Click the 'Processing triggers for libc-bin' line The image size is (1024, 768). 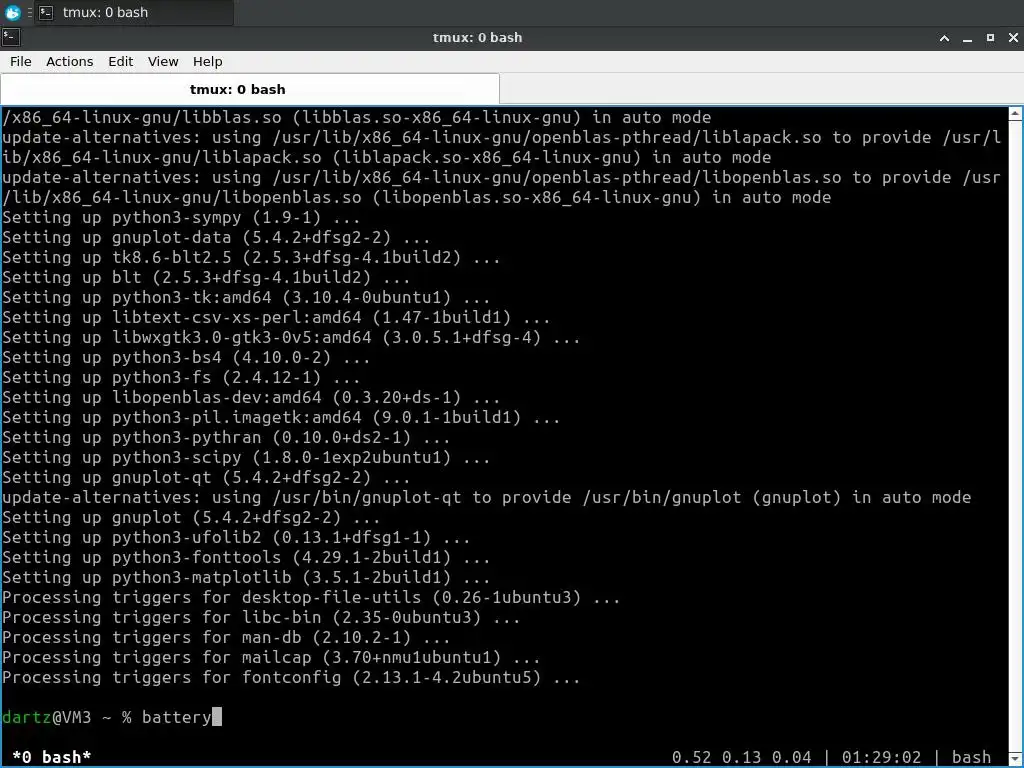tap(261, 617)
